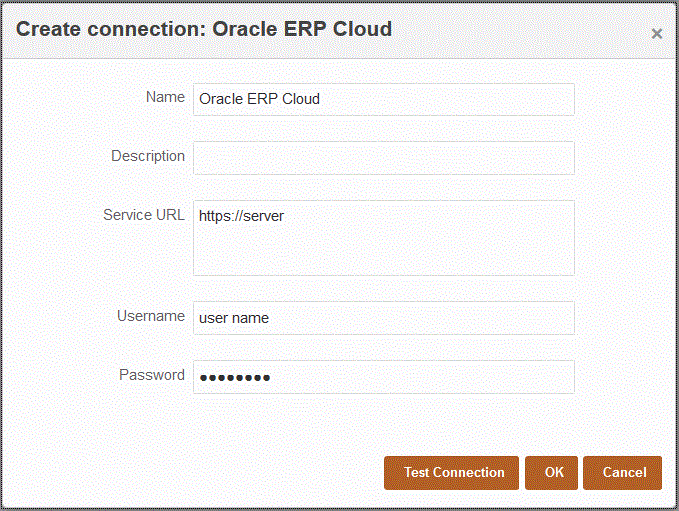
Task: Click the Name input field
Action: pos(383,99)
